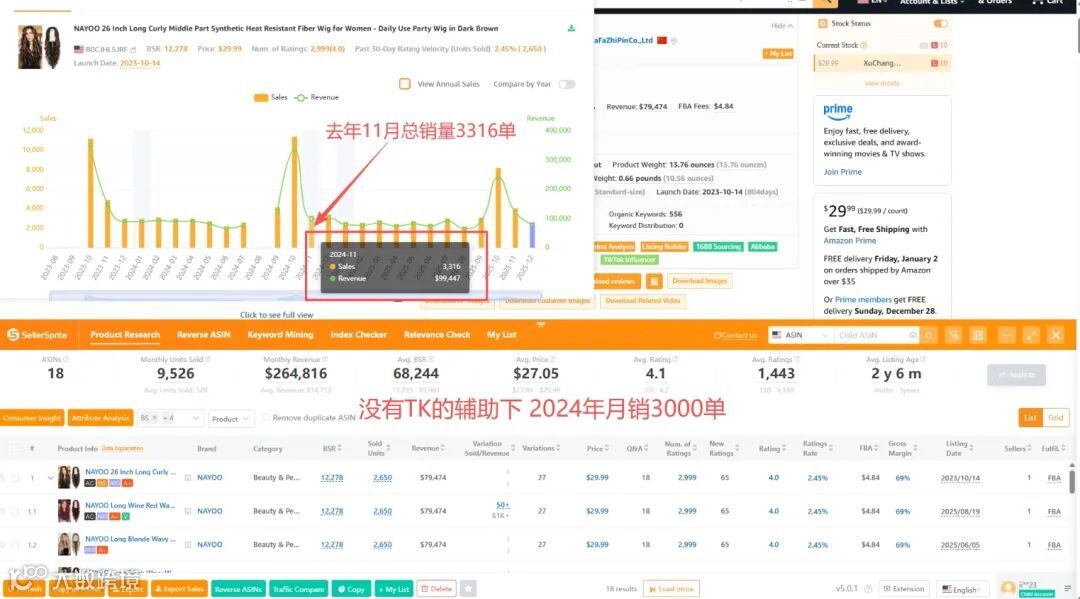Click the wine red wig thumbnail
This screenshot has width=1080, height=599.
coord(69,511)
